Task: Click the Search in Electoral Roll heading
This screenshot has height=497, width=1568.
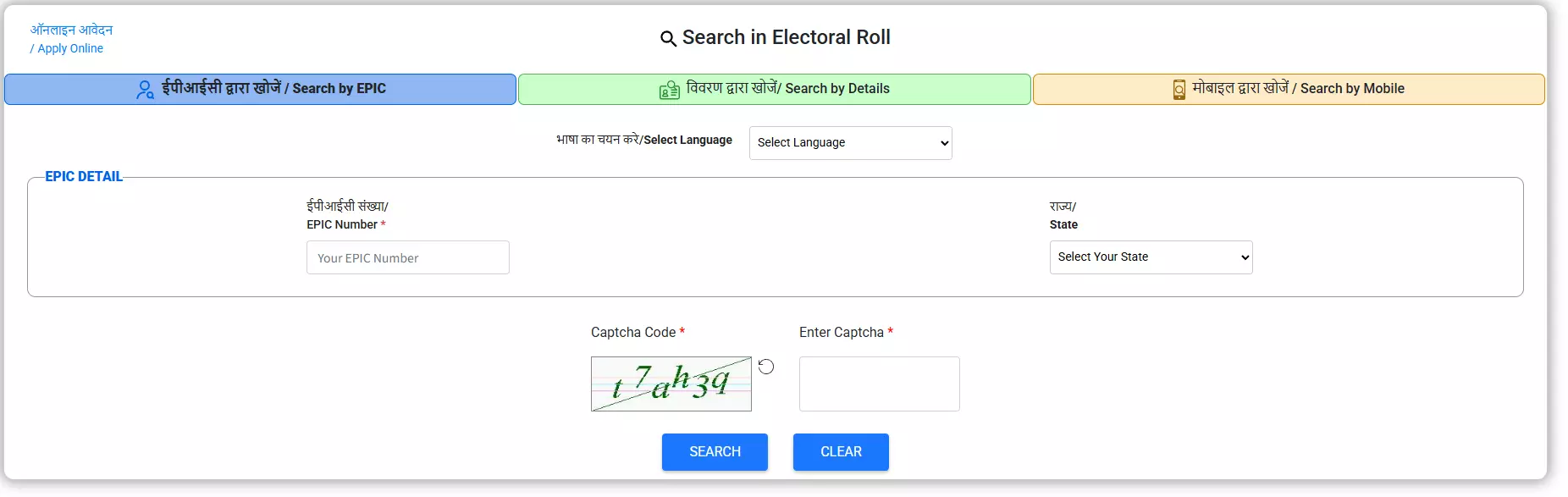Action: 786,37
